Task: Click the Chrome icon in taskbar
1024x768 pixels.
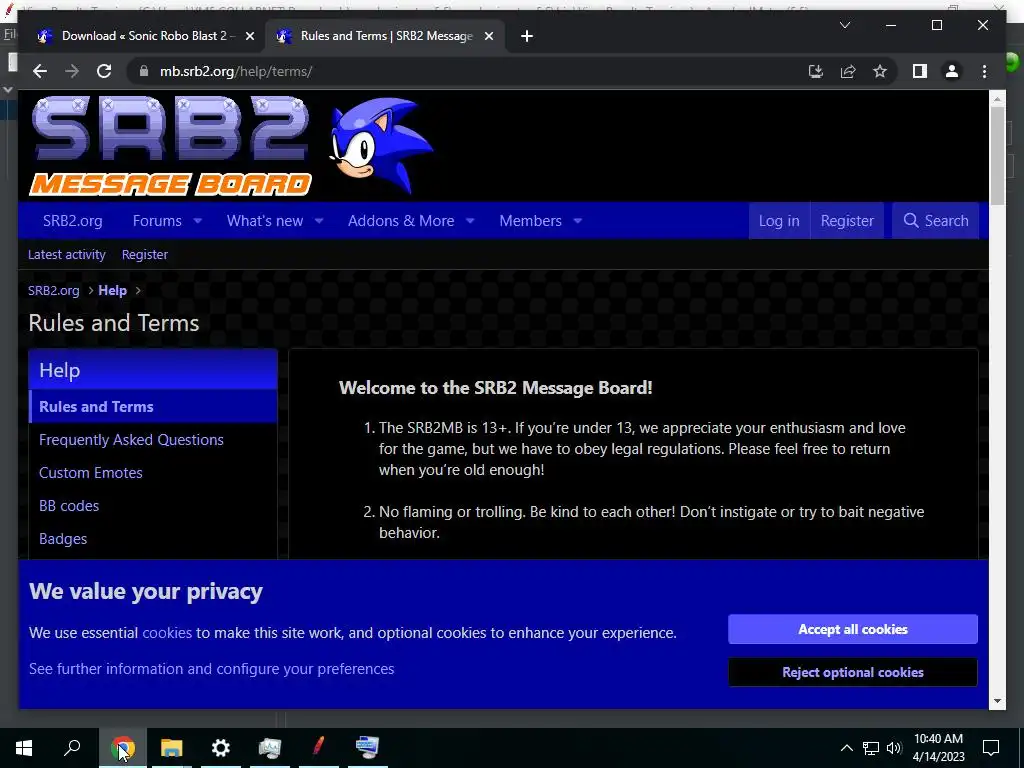Action: click(122, 748)
